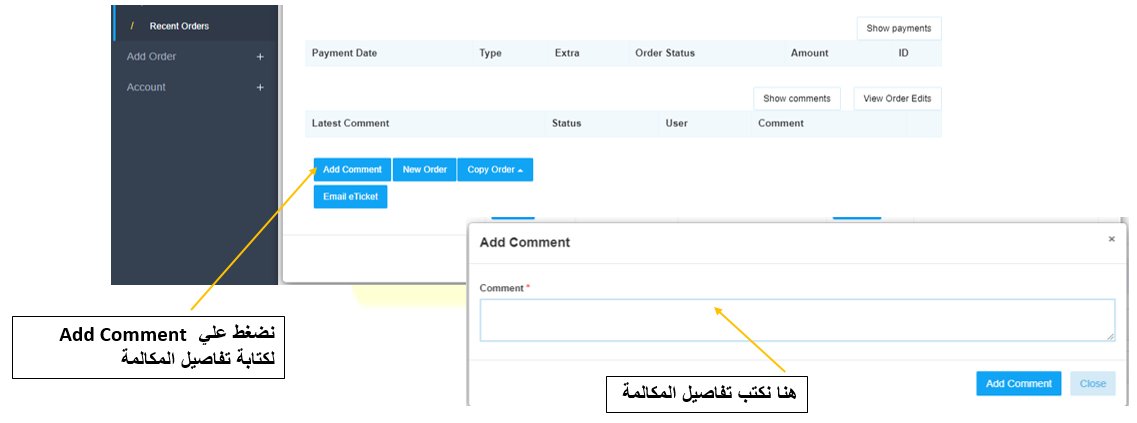Close the Add Comment dialog with the x icon
This screenshot has height=423, width=1137.
tap(1112, 239)
